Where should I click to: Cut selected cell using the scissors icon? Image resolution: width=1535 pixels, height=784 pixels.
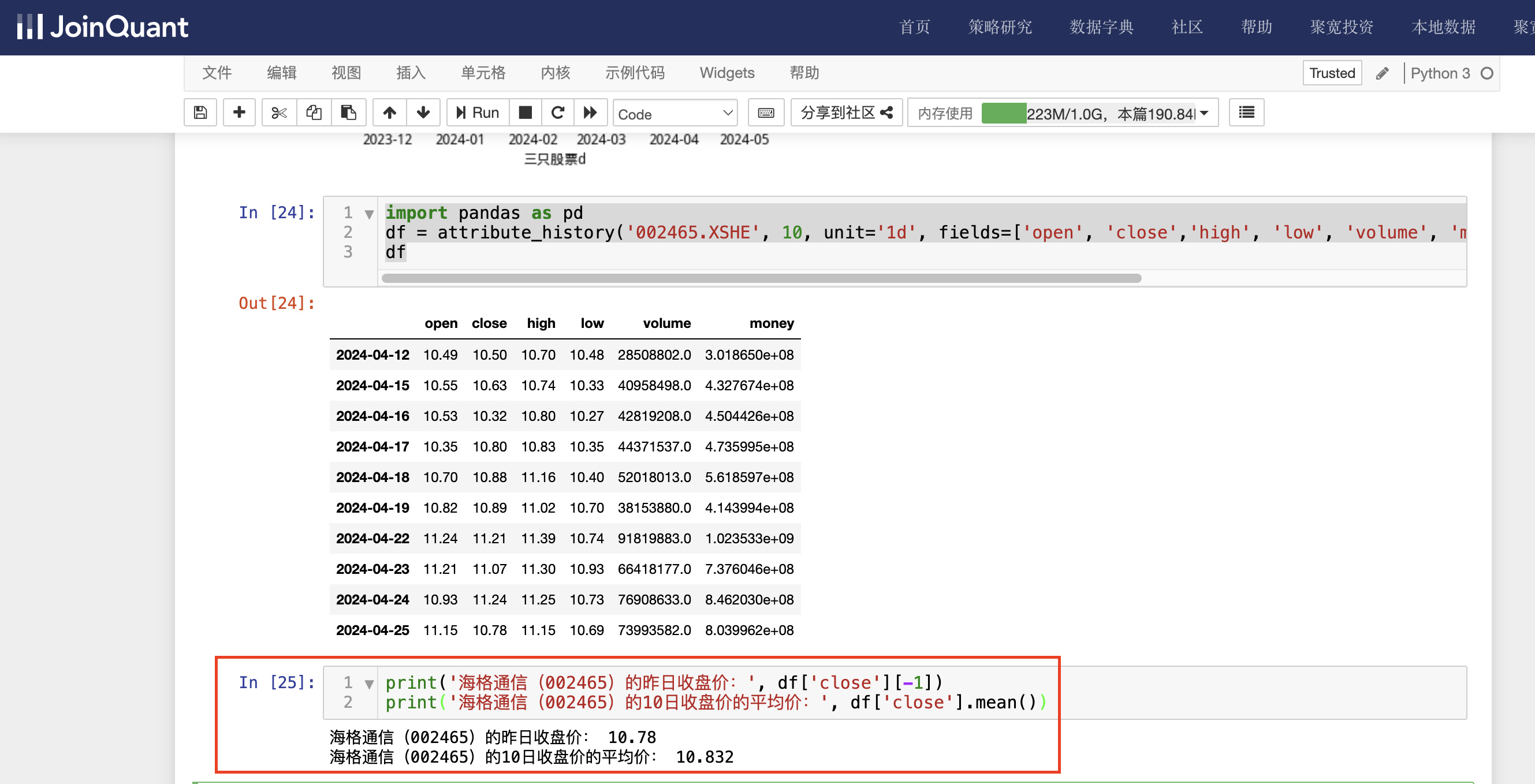click(279, 113)
